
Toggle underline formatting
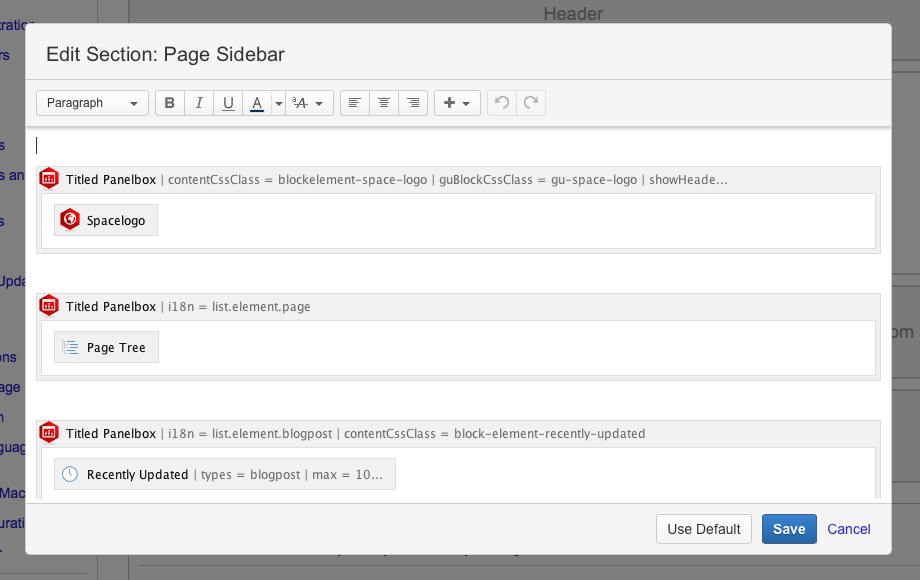click(x=228, y=102)
